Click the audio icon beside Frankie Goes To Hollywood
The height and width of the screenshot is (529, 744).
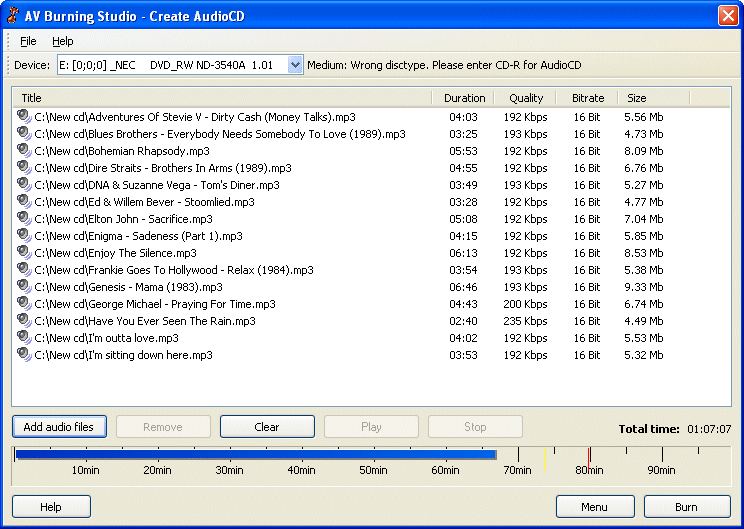(x=24, y=269)
